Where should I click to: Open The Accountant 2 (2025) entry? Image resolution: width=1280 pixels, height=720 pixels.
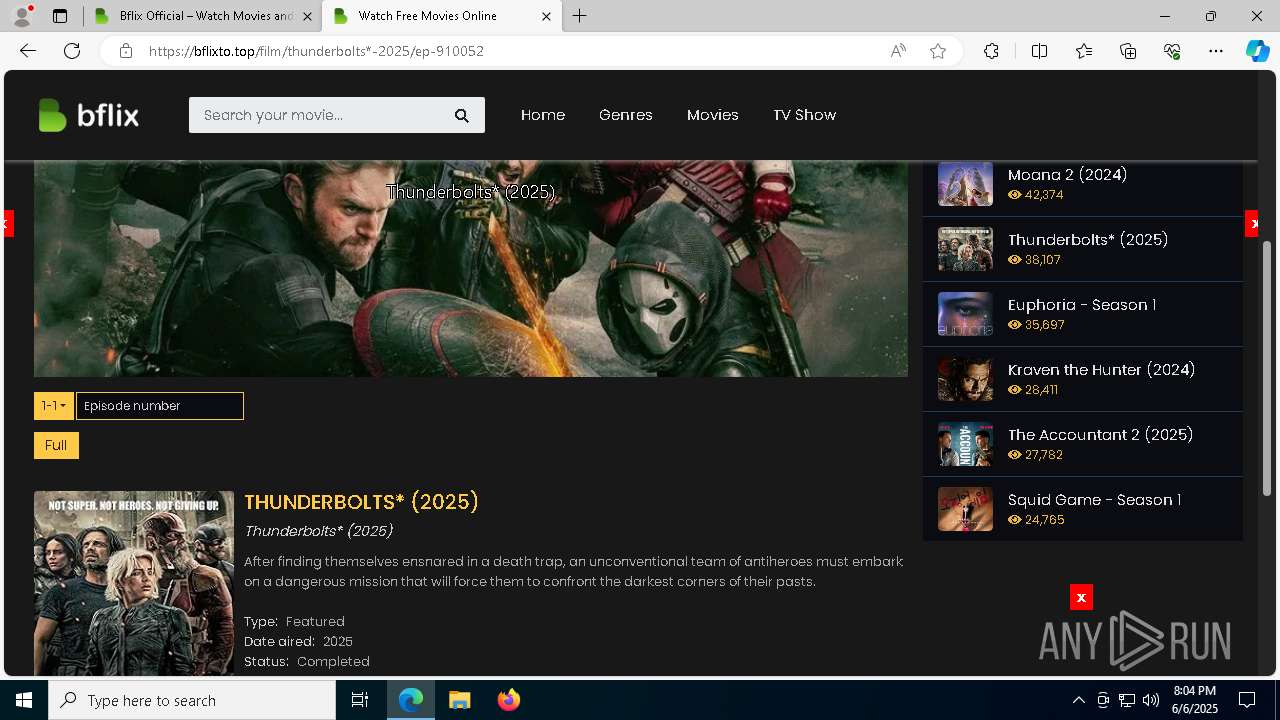(x=1100, y=435)
